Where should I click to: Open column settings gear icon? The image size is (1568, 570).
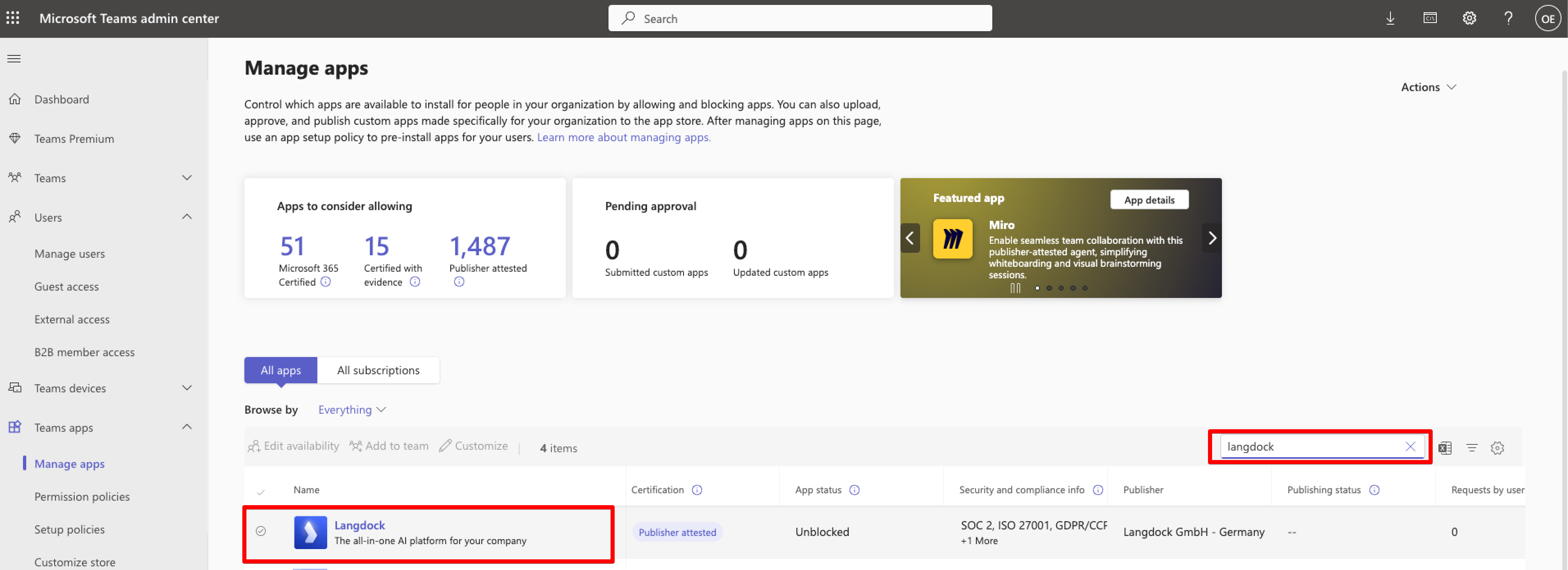tap(1497, 448)
